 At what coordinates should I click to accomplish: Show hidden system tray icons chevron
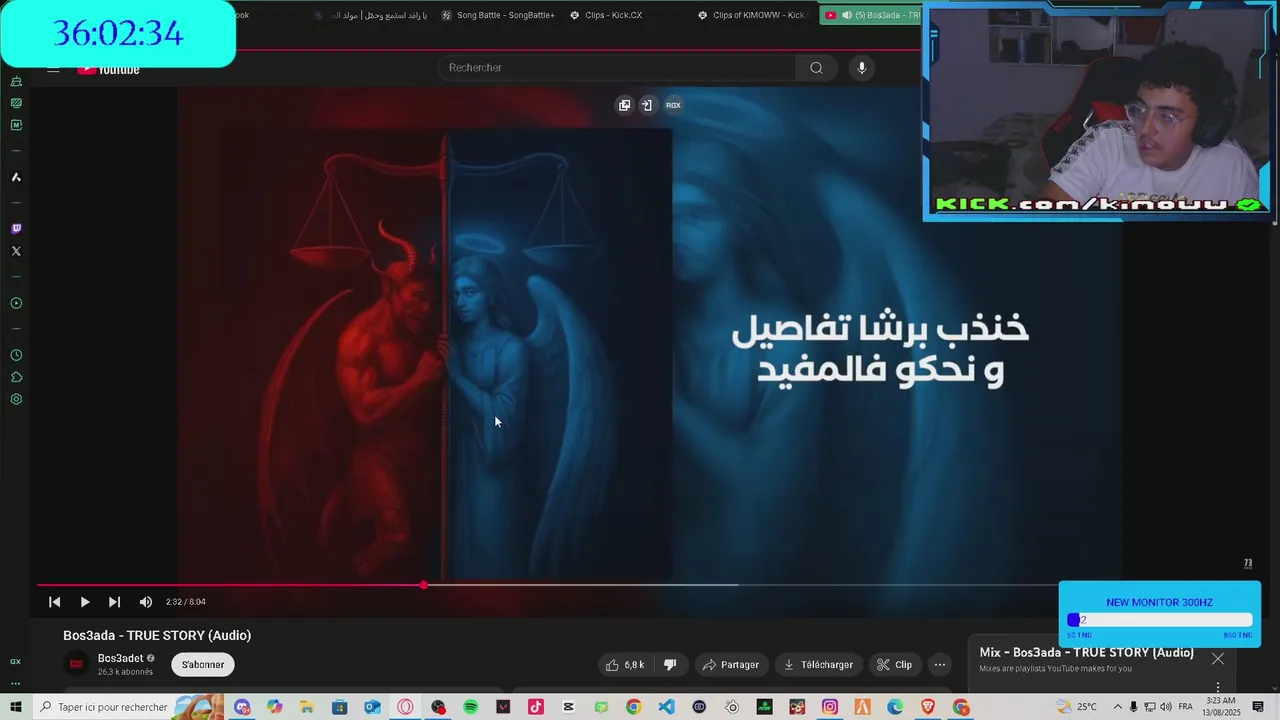[1118, 707]
